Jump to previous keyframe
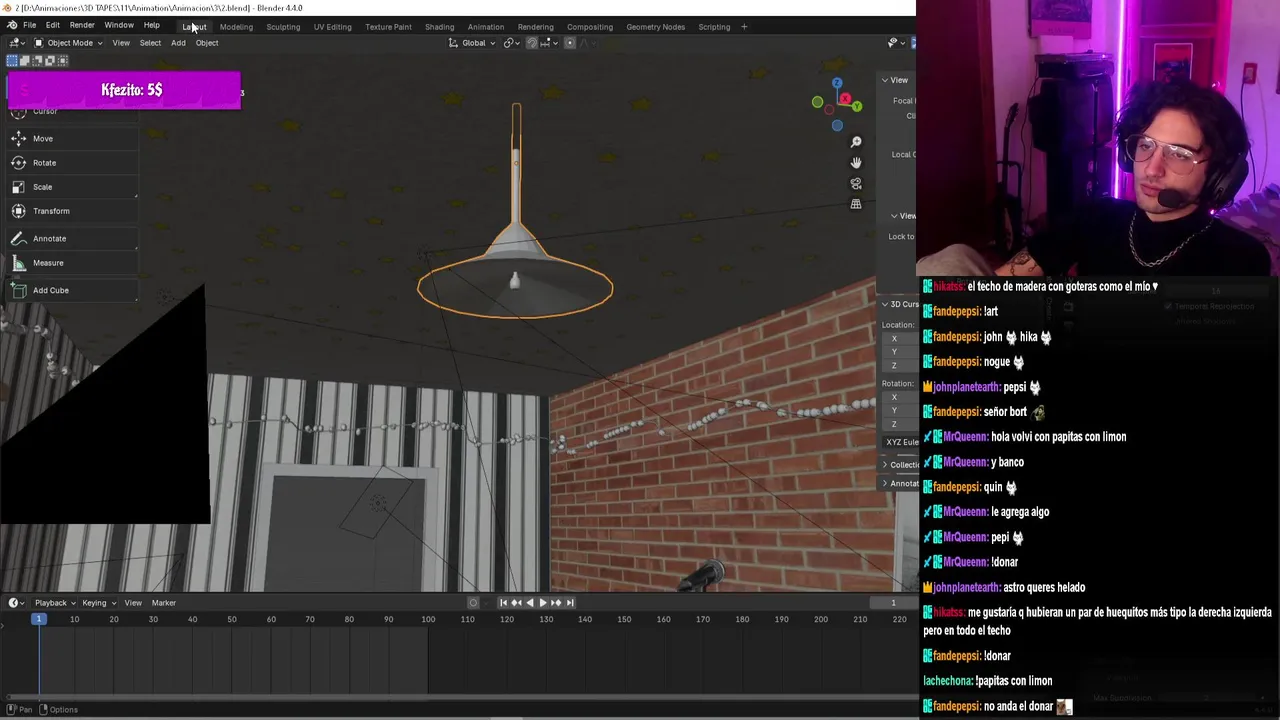The width and height of the screenshot is (1280, 720). tap(516, 602)
